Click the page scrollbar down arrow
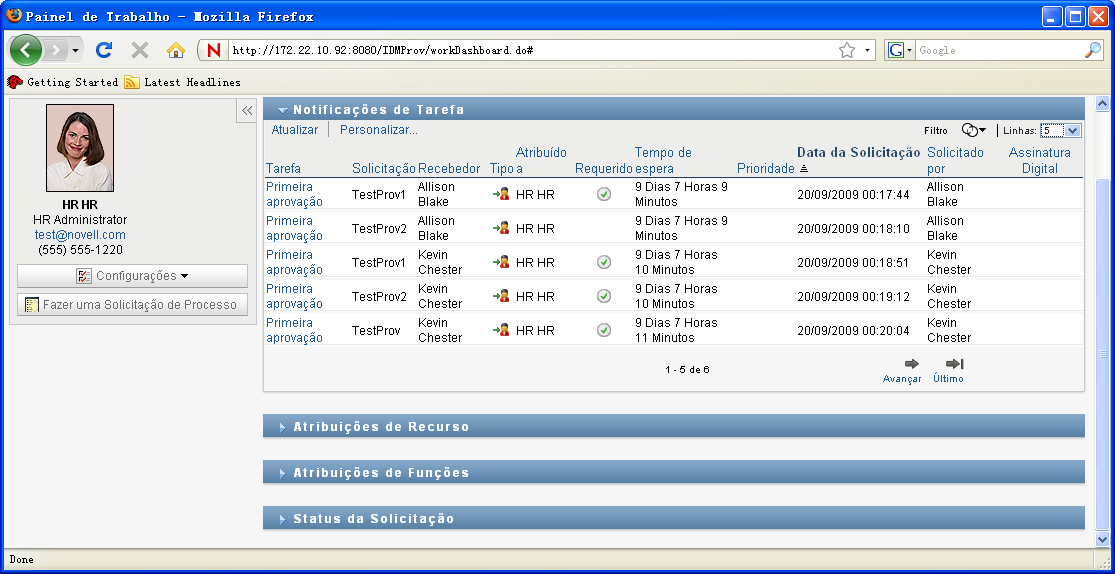The image size is (1115, 574). [x=1103, y=539]
